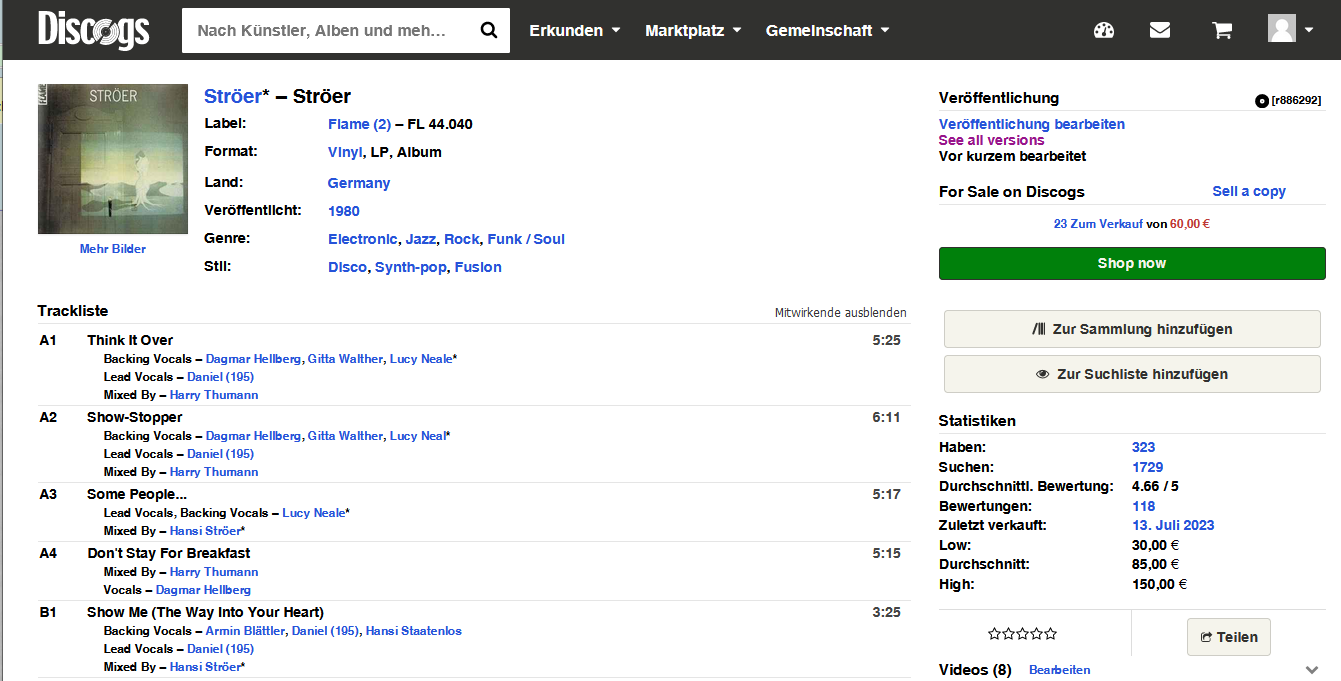Click the Videos Bearbeiten link

pyautogui.click(x=1060, y=670)
